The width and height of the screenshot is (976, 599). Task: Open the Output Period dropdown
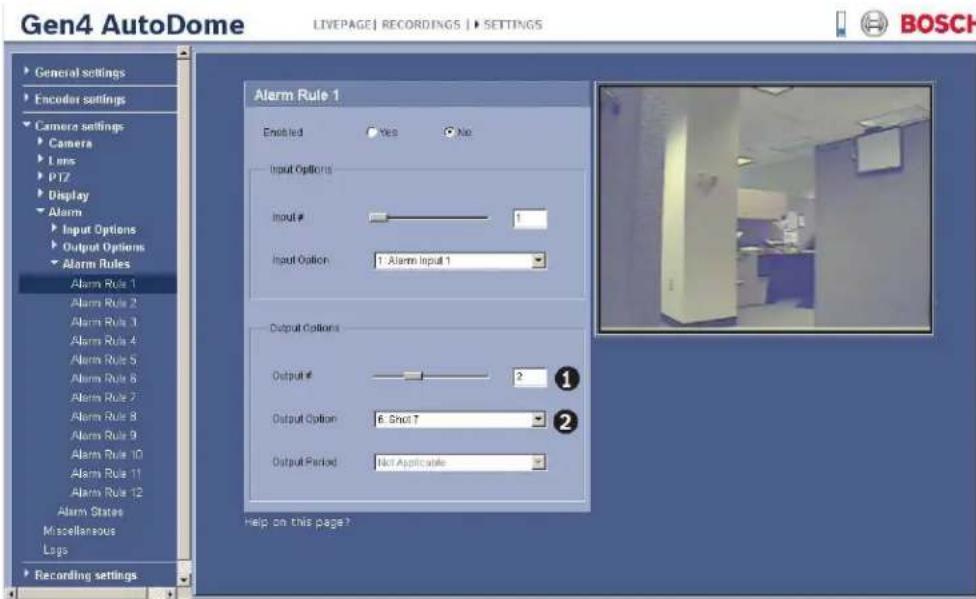[538, 463]
